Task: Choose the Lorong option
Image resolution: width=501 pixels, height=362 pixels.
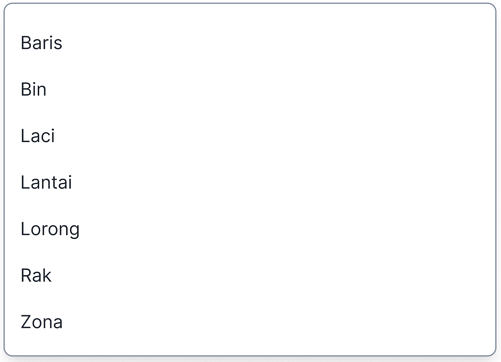Action: (x=250, y=229)
